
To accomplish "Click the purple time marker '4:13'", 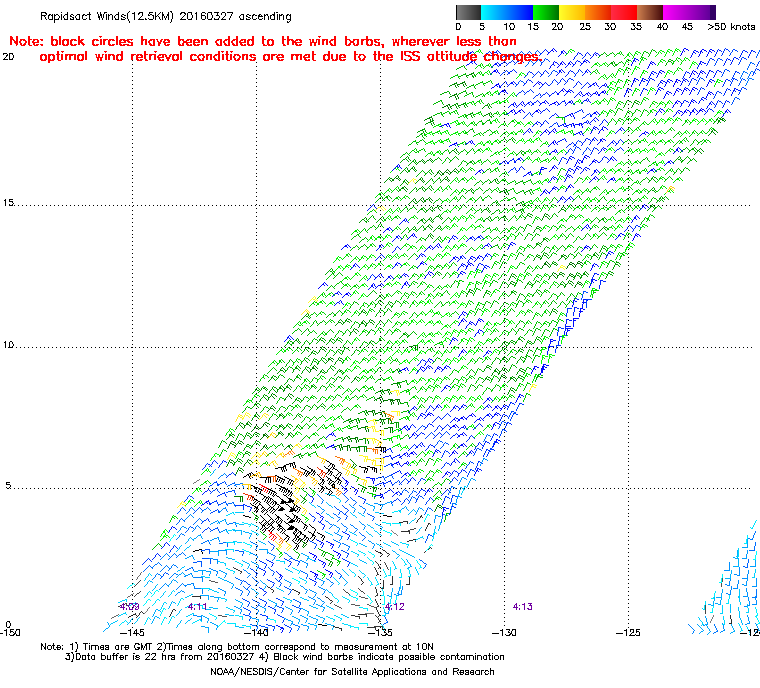I will [x=522, y=607].
